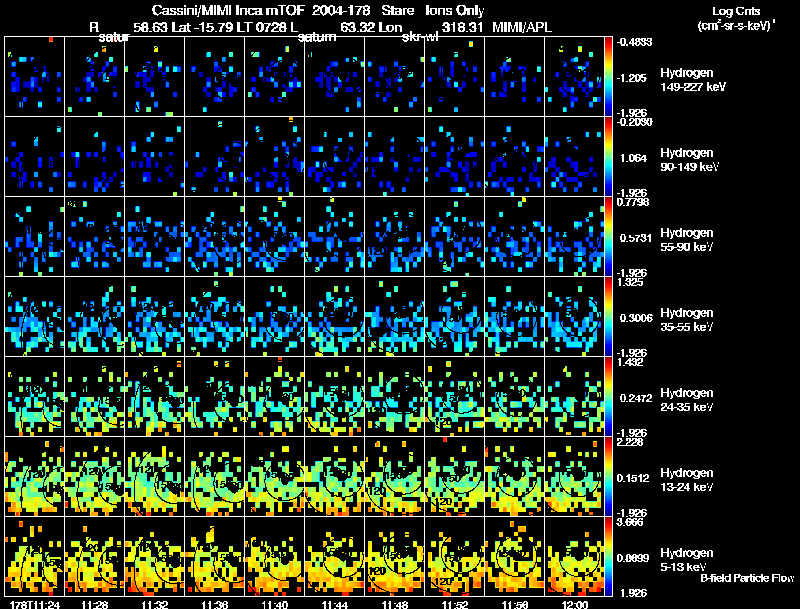This screenshot has width=800, height=609.
Task: Click the Hydrogen 5-13 keV label
Action: click(x=687, y=559)
